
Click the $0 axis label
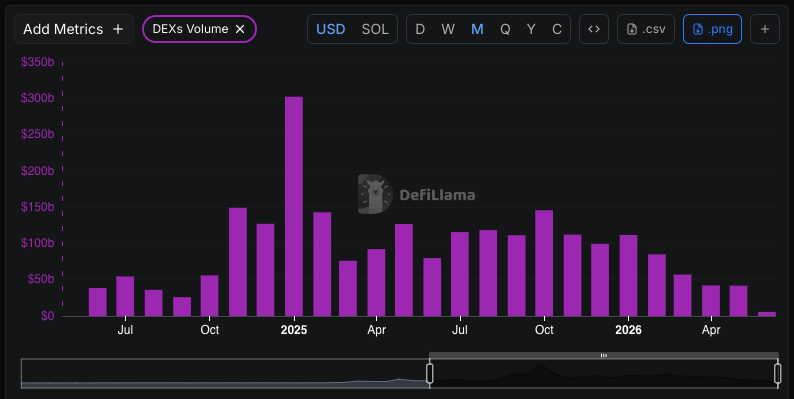point(48,316)
